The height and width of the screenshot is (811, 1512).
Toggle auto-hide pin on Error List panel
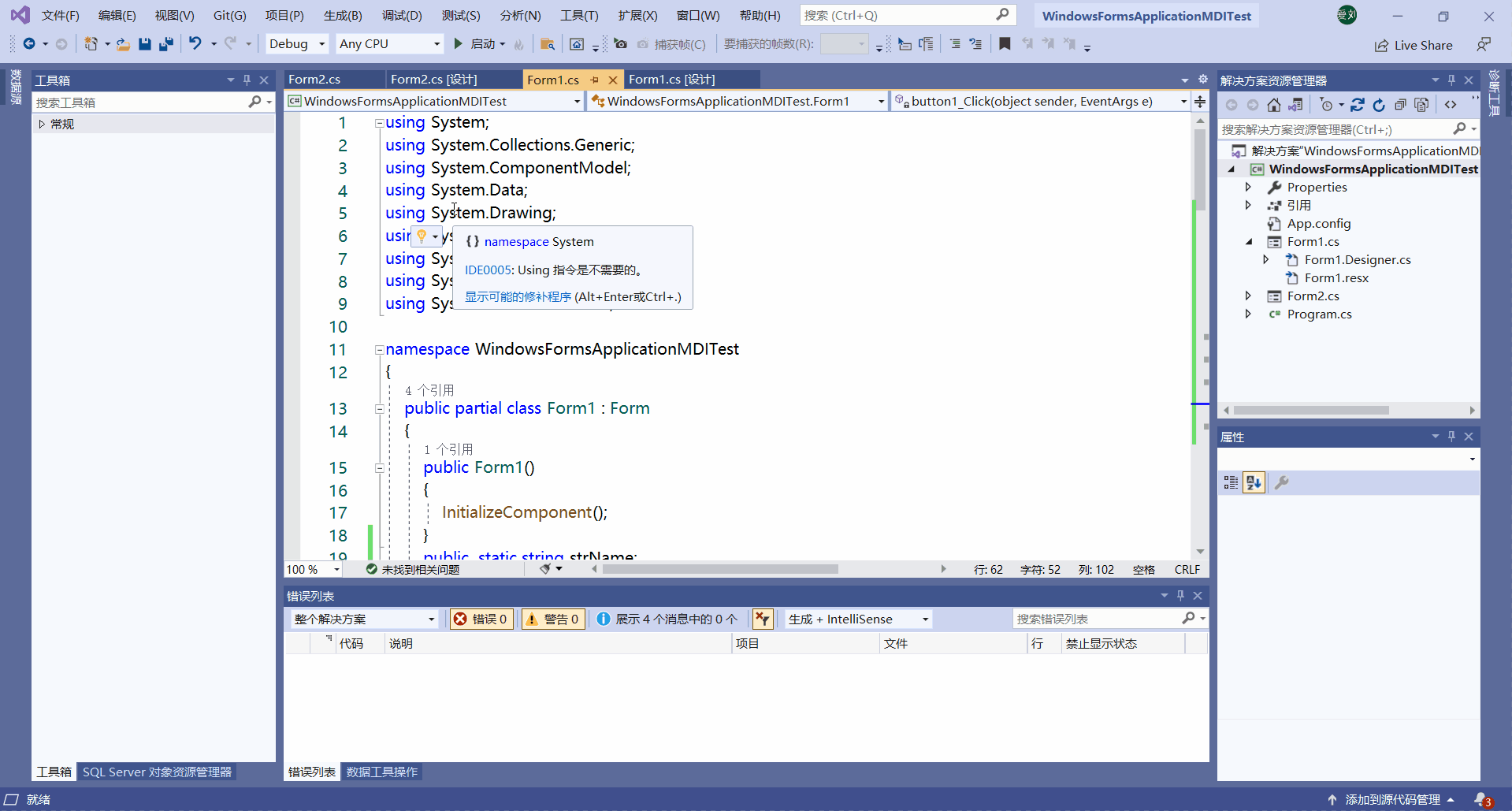pos(1180,595)
